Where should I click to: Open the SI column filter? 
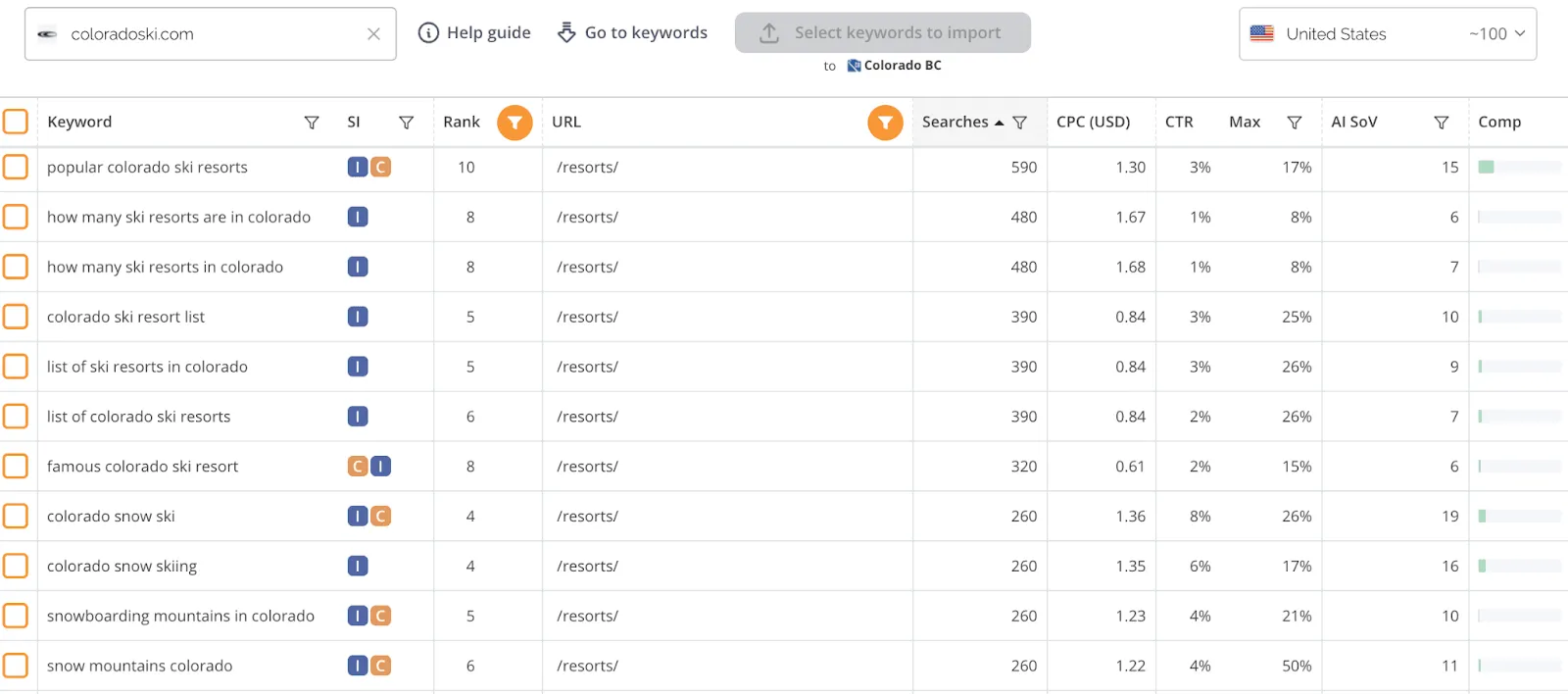click(406, 123)
